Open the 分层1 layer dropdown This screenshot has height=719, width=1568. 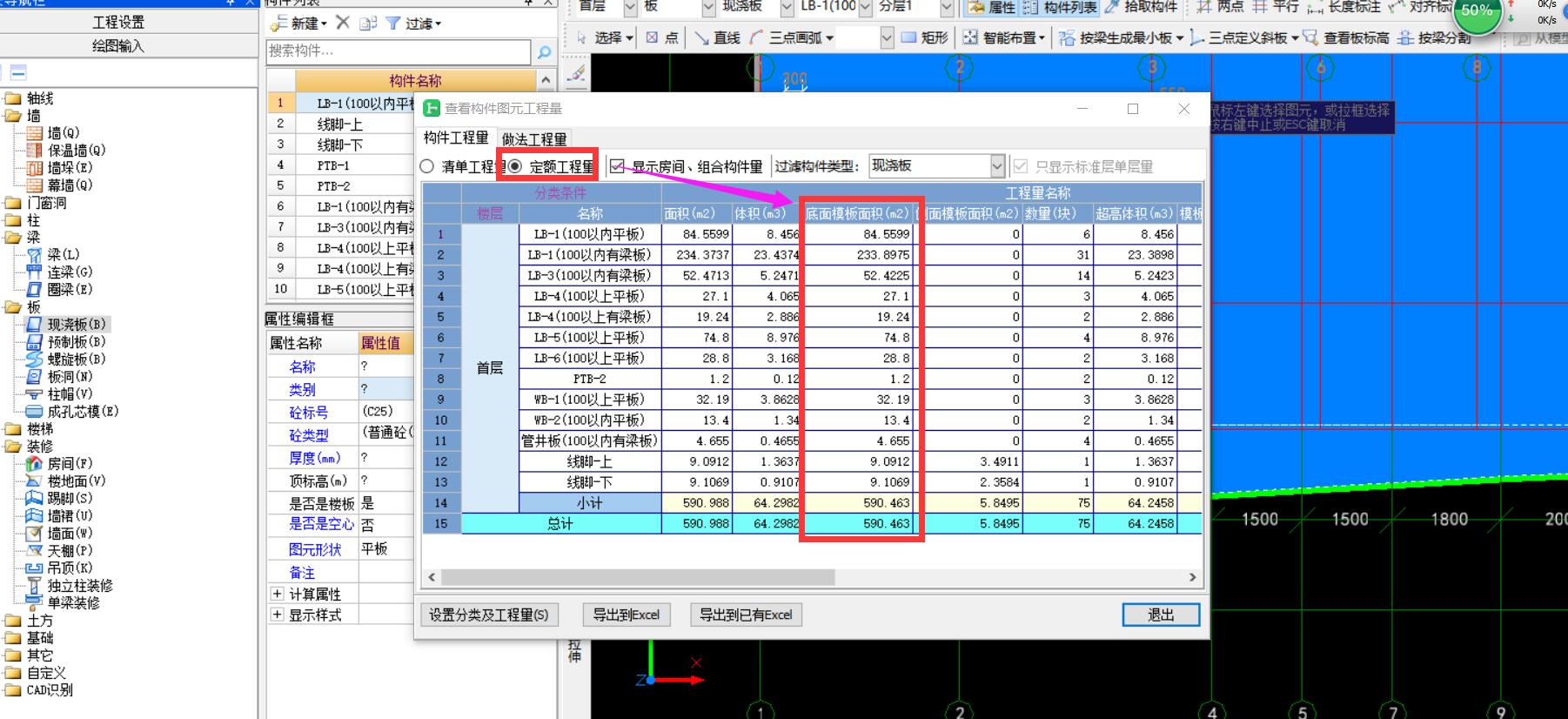[x=947, y=7]
